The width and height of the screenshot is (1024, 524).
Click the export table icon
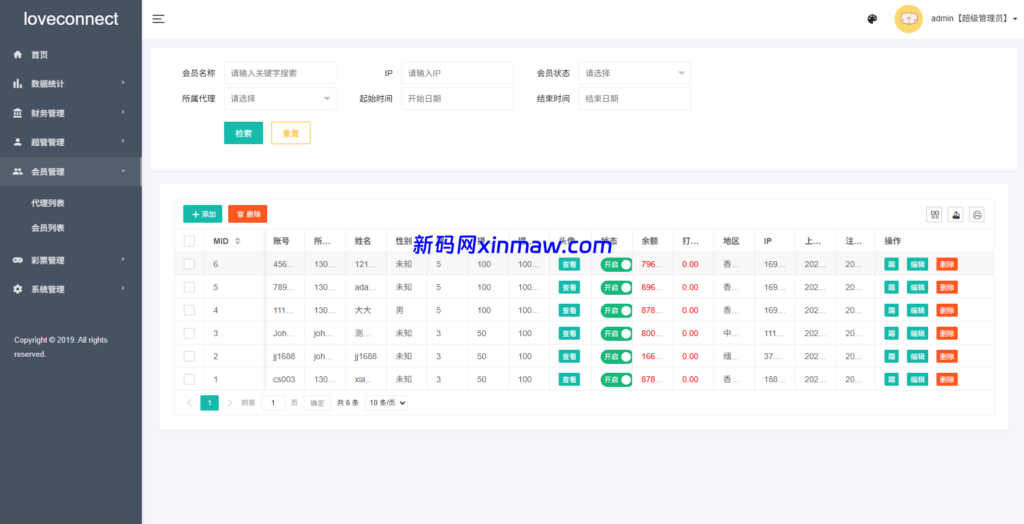(955, 214)
